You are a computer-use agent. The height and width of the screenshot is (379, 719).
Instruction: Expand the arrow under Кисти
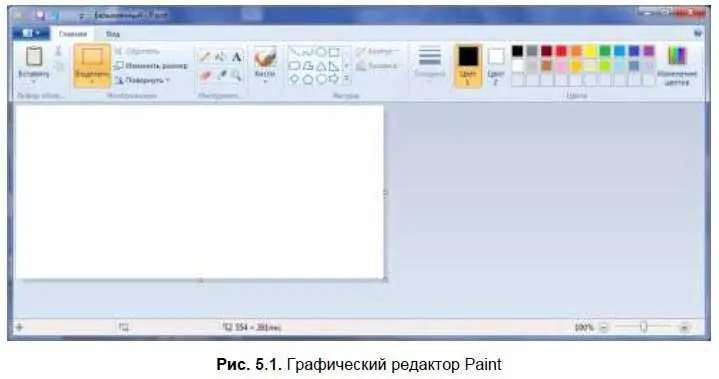(x=265, y=82)
